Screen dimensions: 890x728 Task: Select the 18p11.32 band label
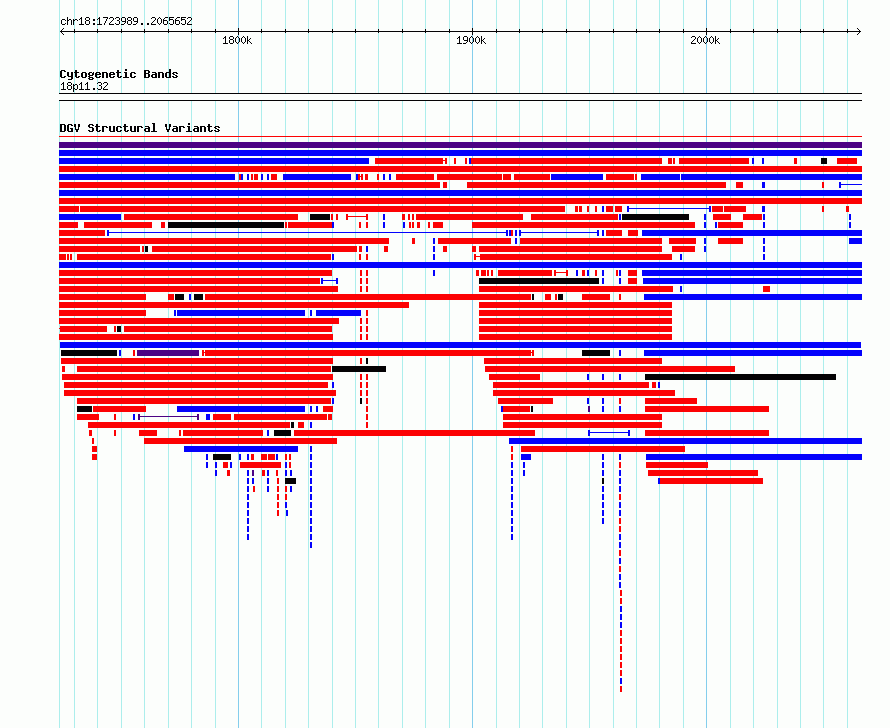[x=84, y=86]
